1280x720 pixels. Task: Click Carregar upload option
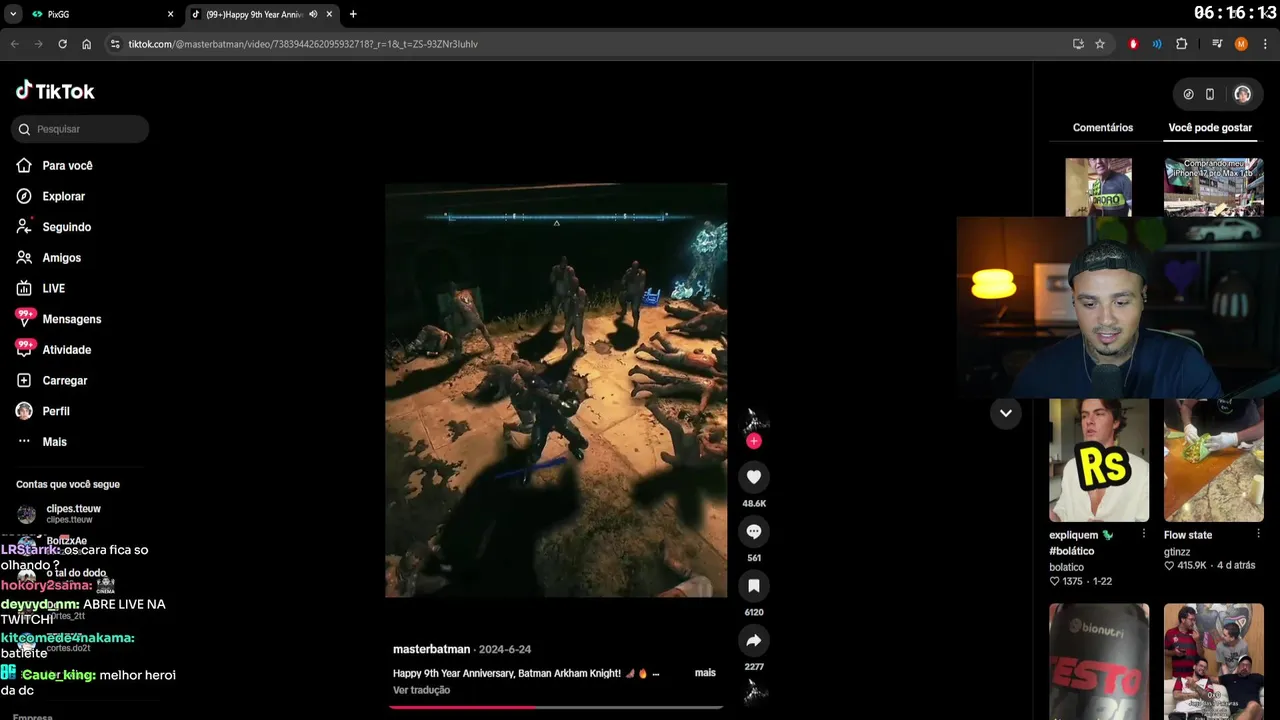64,381
